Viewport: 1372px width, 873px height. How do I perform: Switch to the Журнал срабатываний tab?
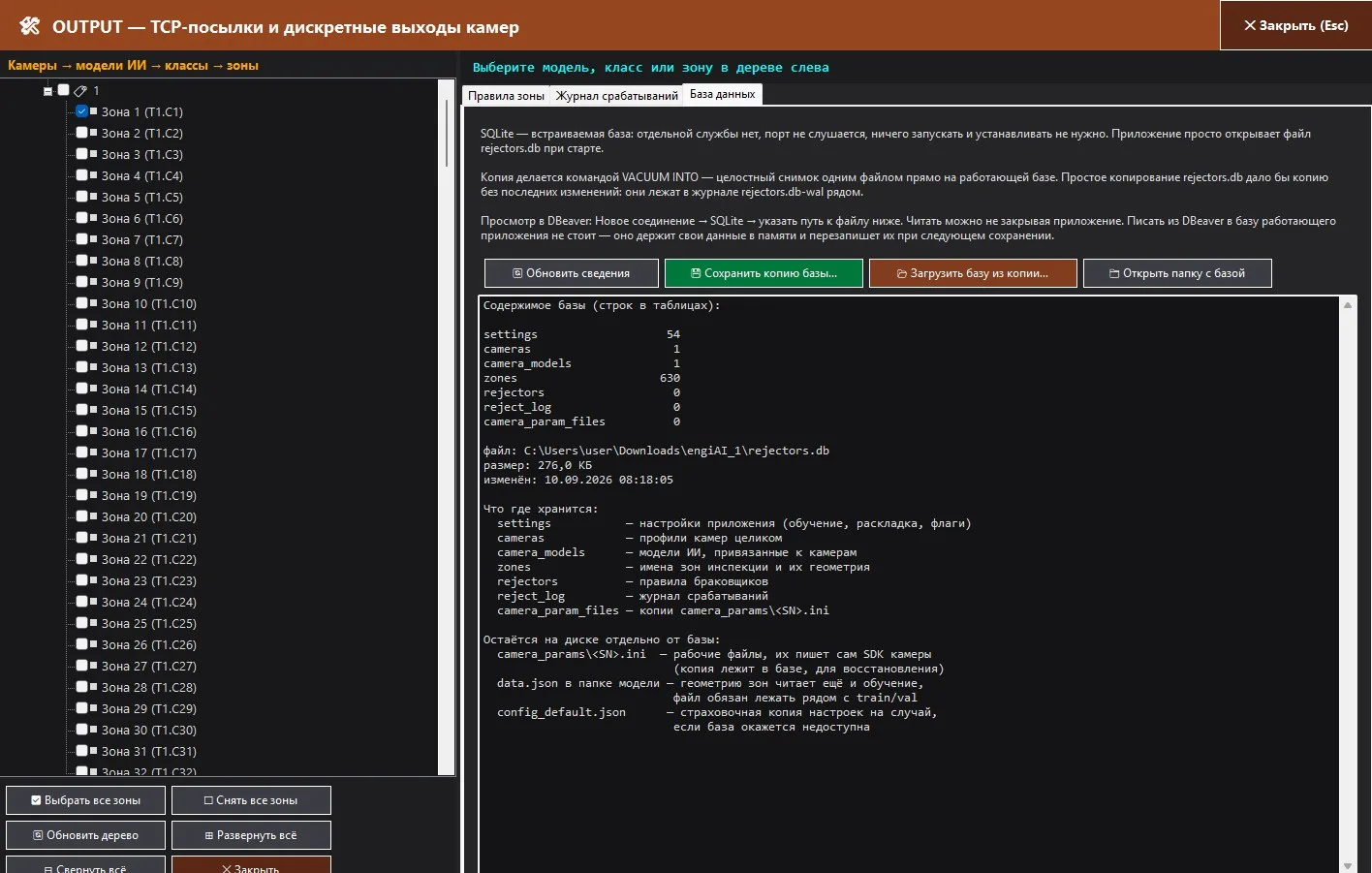[x=617, y=95]
